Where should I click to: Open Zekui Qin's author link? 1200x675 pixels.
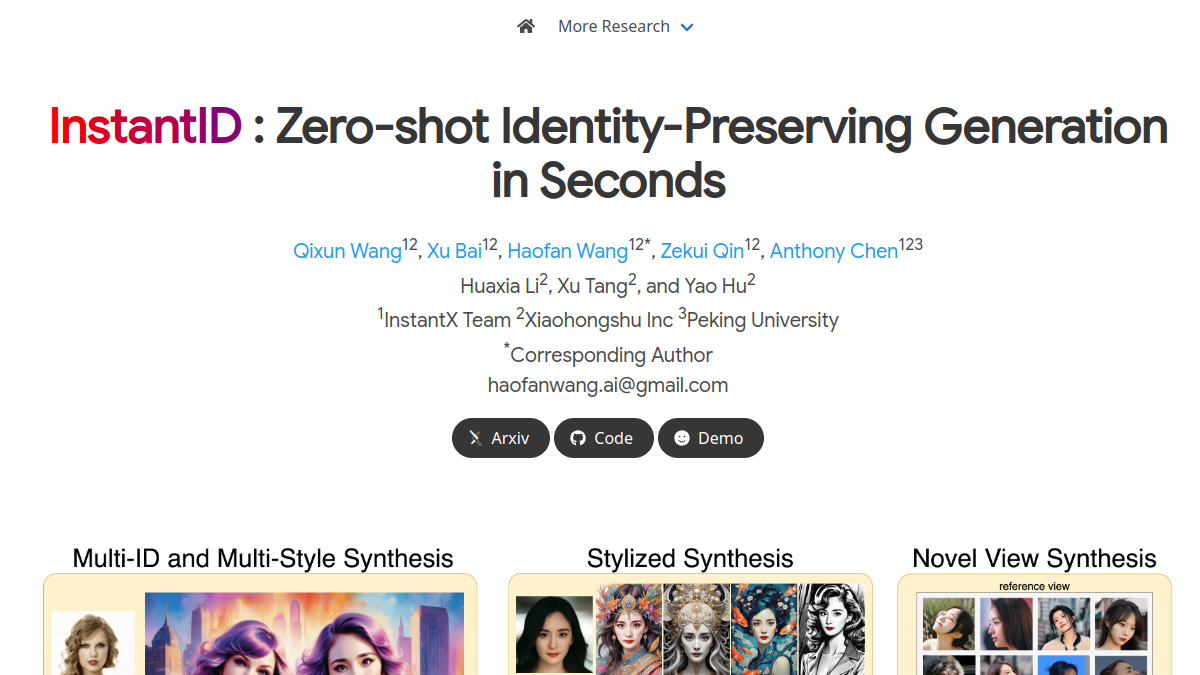click(x=702, y=251)
